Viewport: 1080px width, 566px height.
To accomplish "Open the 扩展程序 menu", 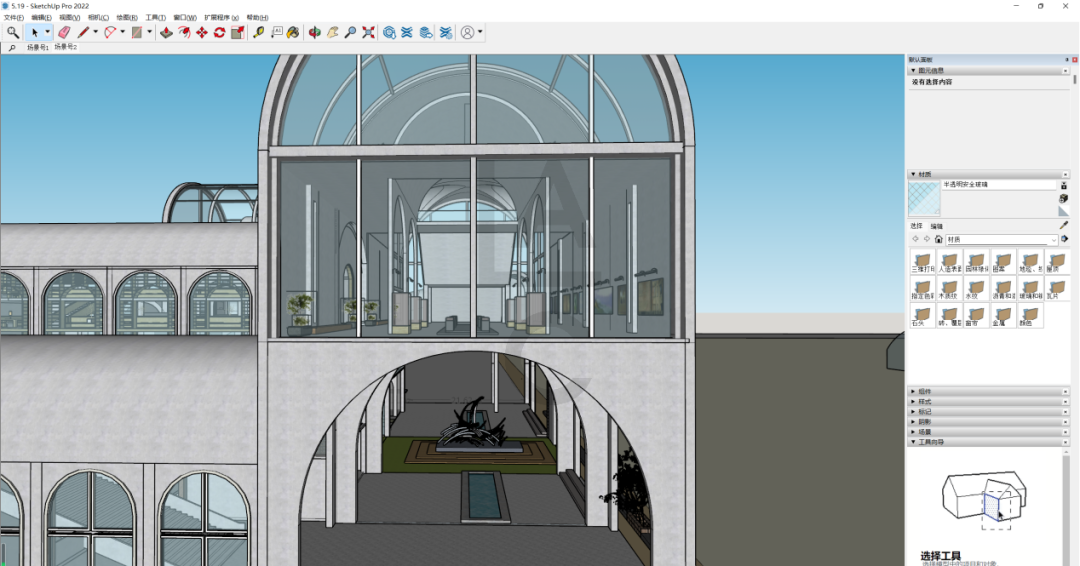I will pos(222,18).
